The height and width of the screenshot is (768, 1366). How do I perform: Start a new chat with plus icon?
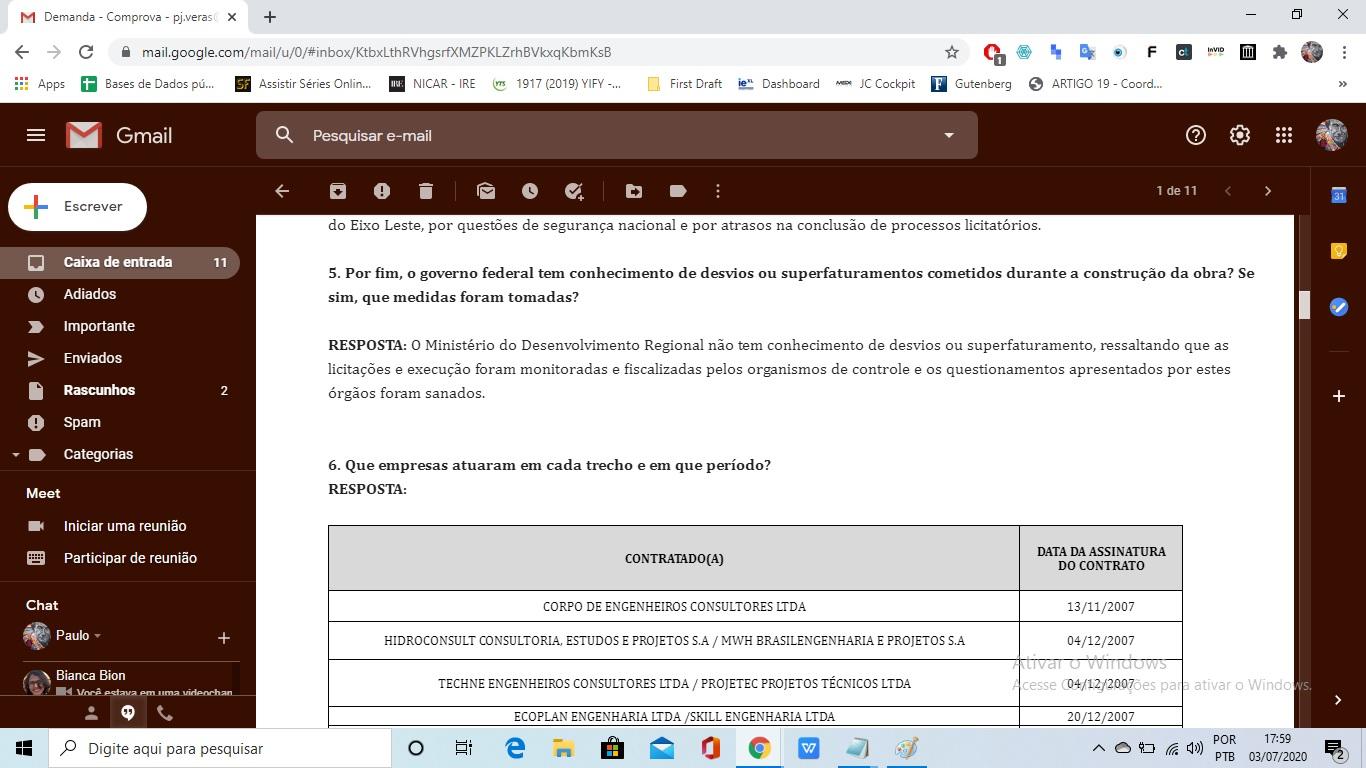(224, 637)
